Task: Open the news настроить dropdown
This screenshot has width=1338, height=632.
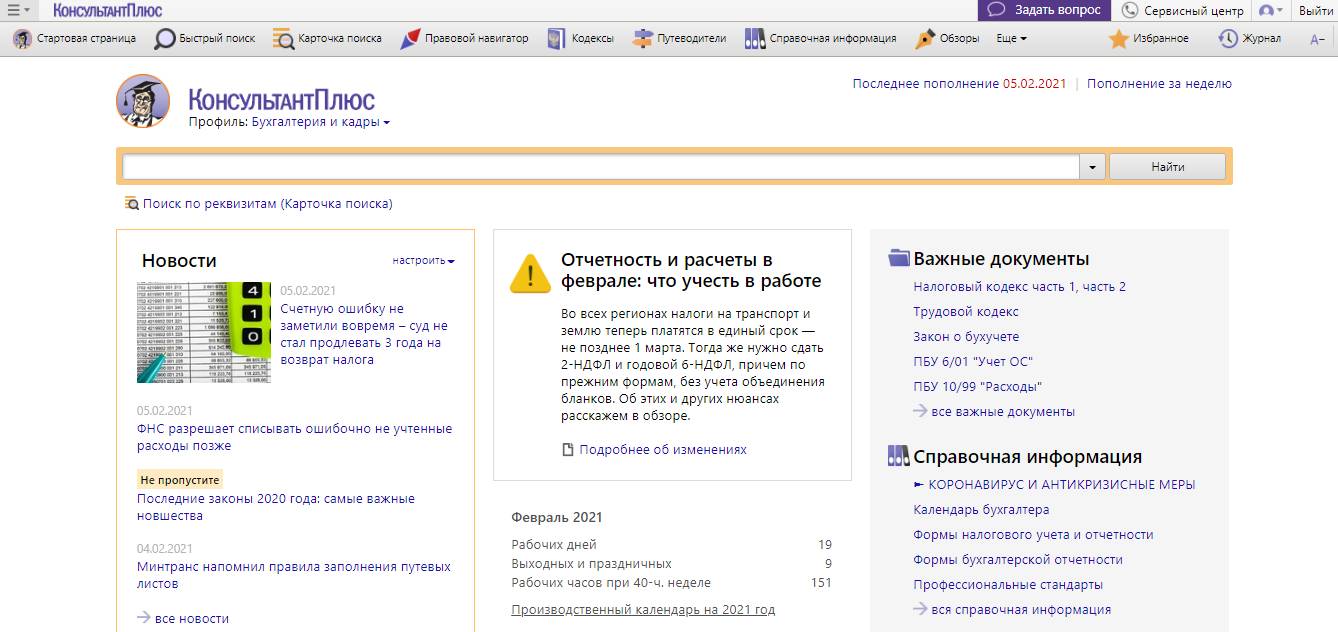Action: click(423, 261)
